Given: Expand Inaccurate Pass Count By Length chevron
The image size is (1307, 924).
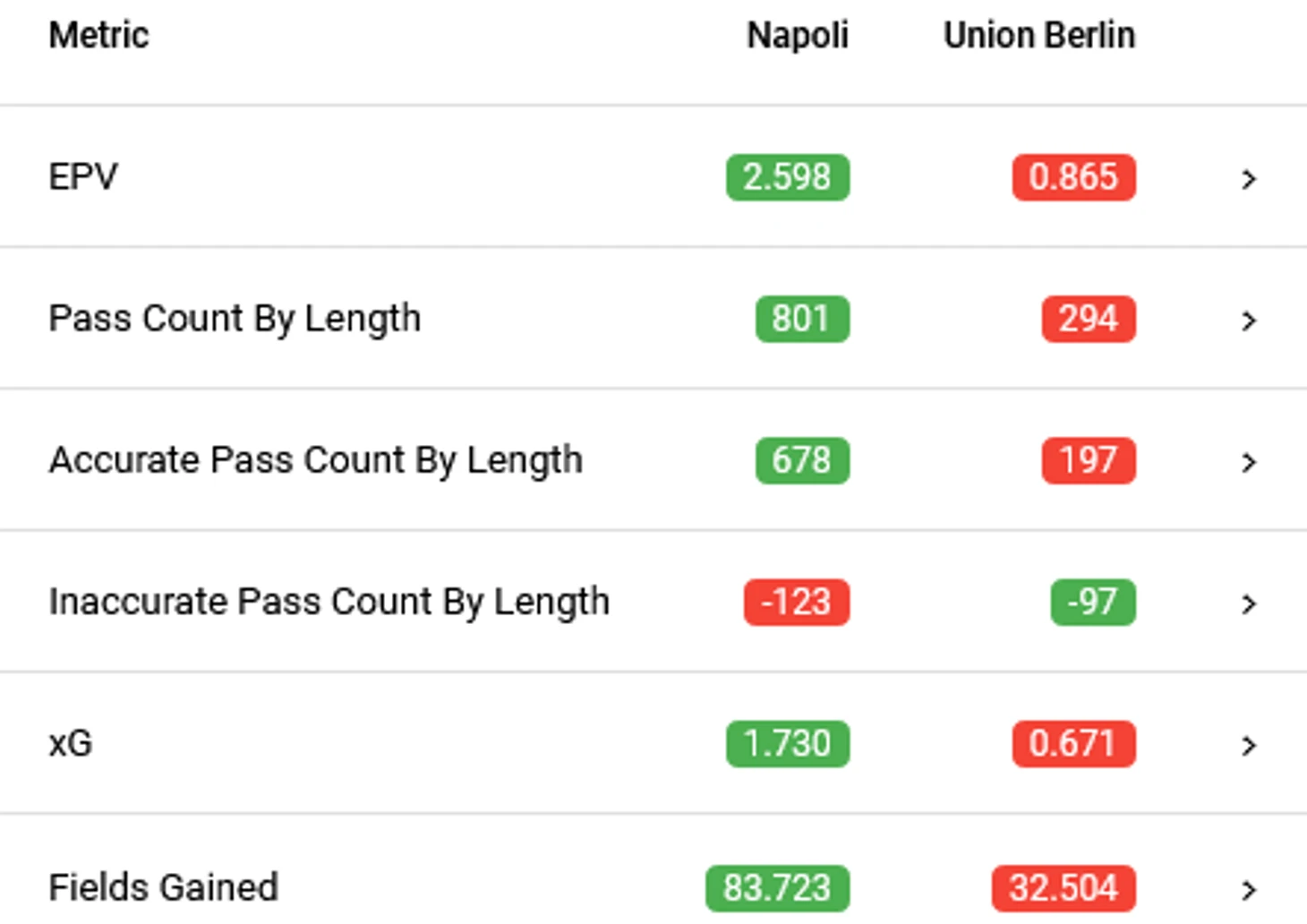Looking at the screenshot, I should [1249, 604].
